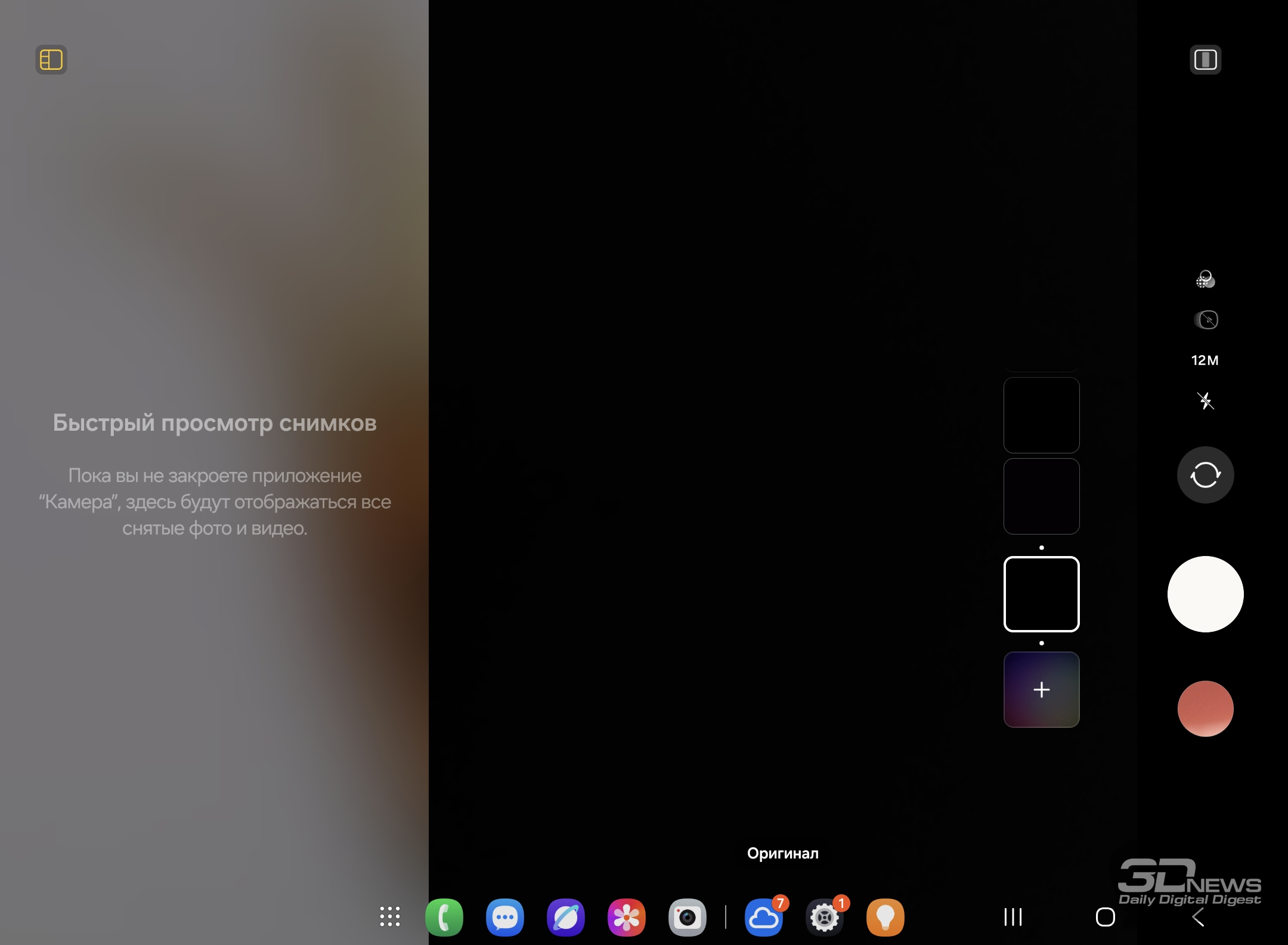
Task: Tap the recent apps navigation button
Action: 1013,917
